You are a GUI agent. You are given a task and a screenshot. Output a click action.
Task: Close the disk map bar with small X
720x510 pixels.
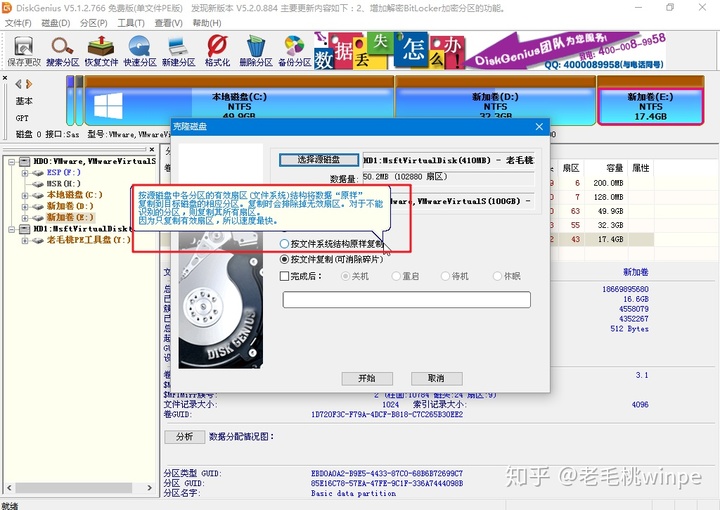point(5,78)
